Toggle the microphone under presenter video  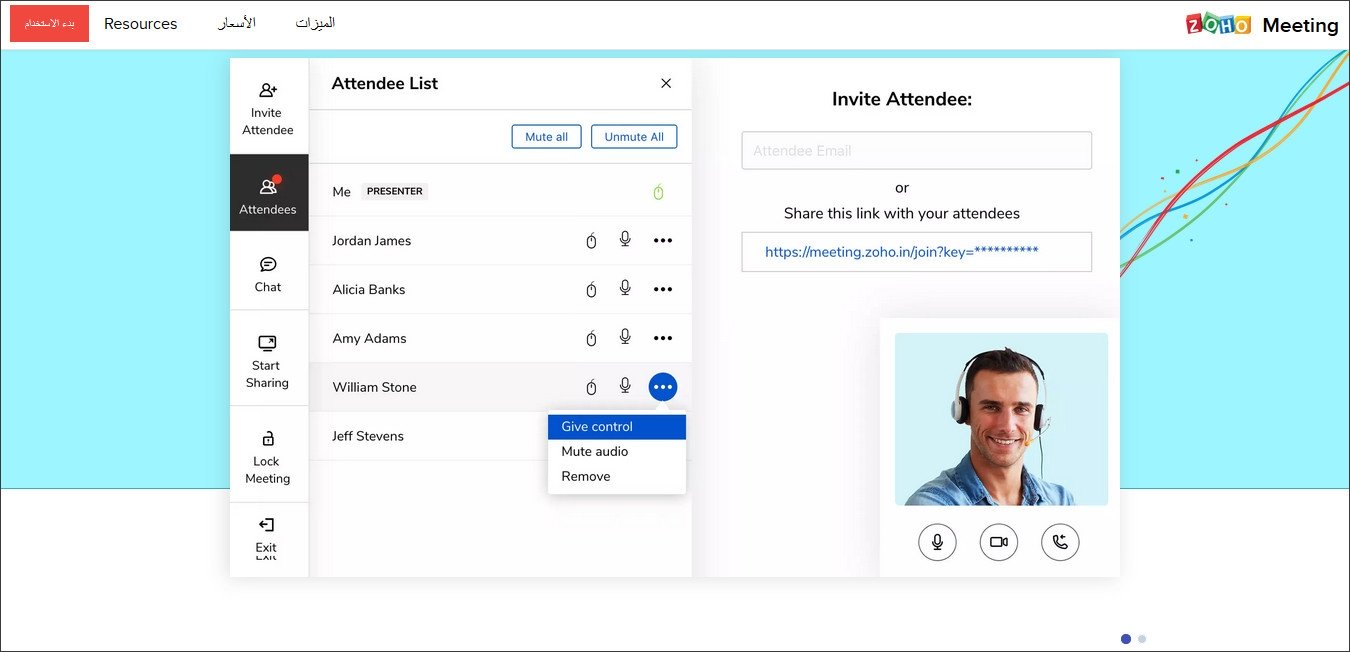point(937,542)
